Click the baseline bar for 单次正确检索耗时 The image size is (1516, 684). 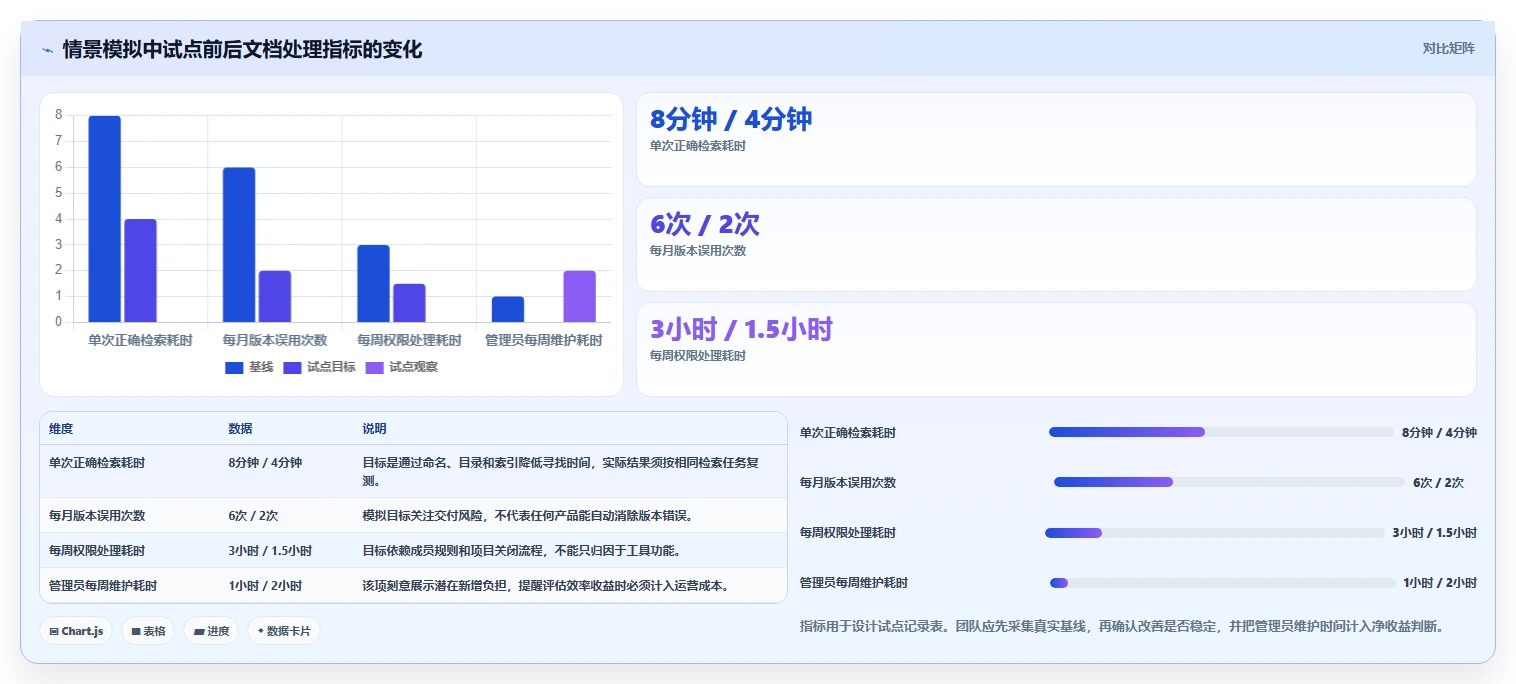pyautogui.click(x=104, y=219)
